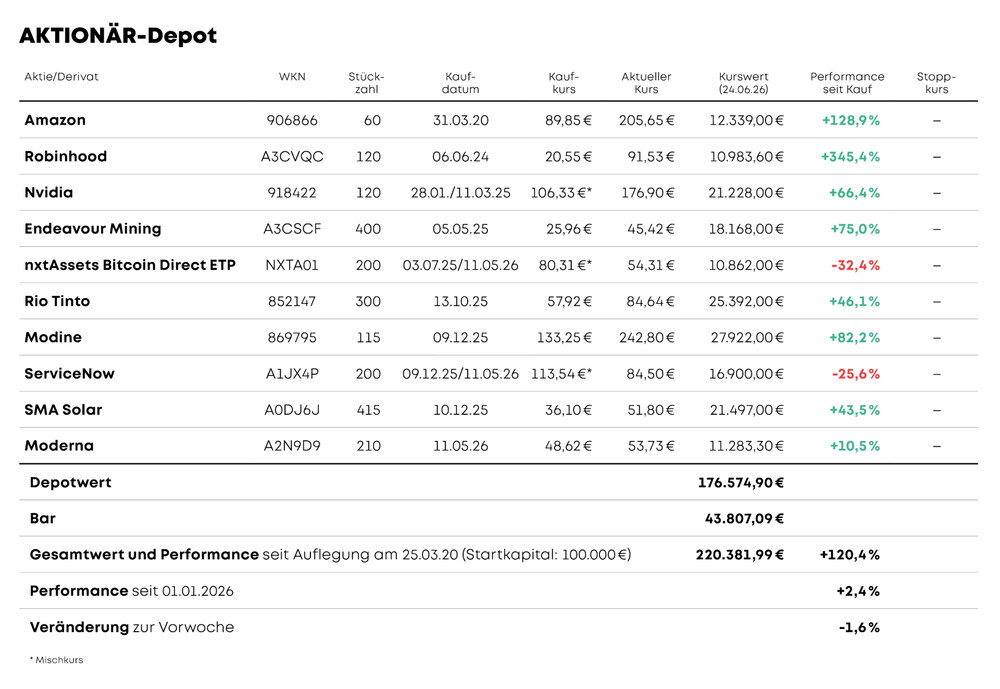This screenshot has height=689, width=1000.
Task: Click year-to-date value +2,4%
Action: 858,591
